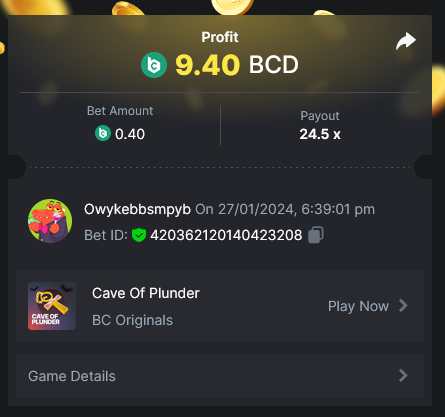Click the Game Details chevron arrow
Screen dimensions: 445x417
[x=403, y=375]
